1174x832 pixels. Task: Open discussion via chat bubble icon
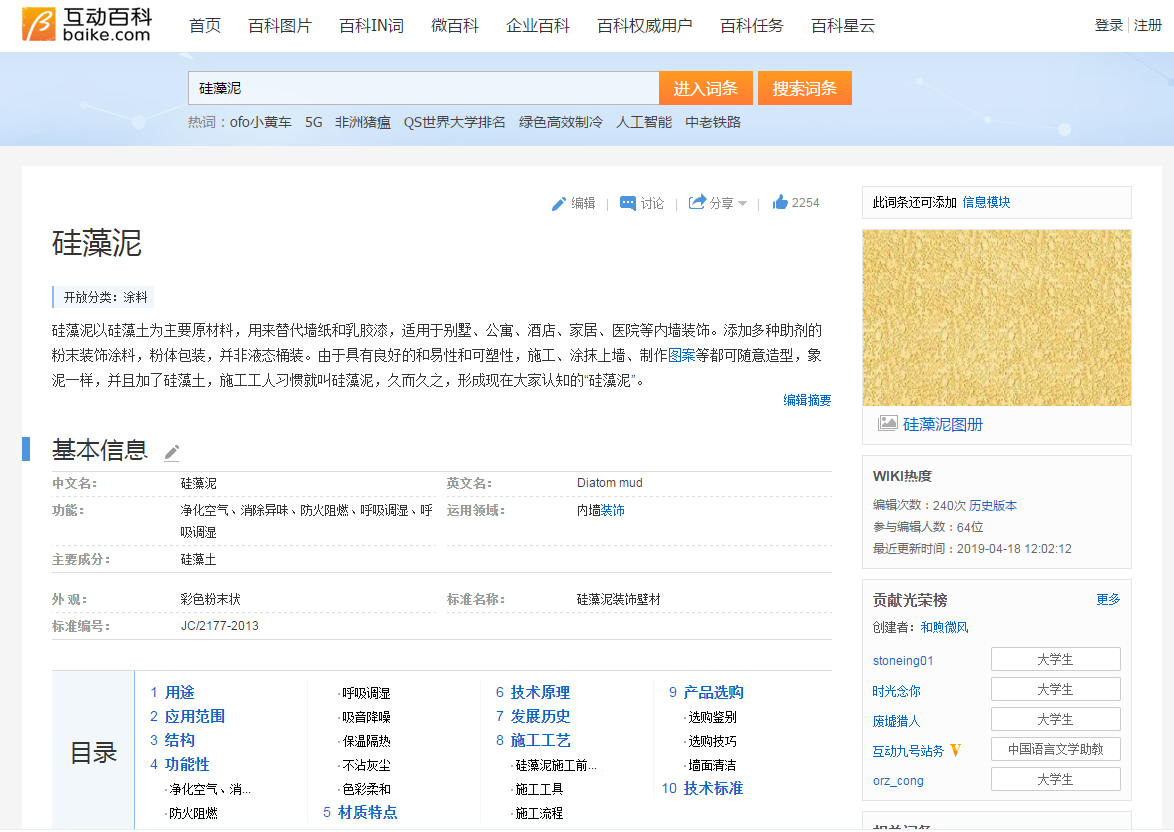pyautogui.click(x=627, y=203)
